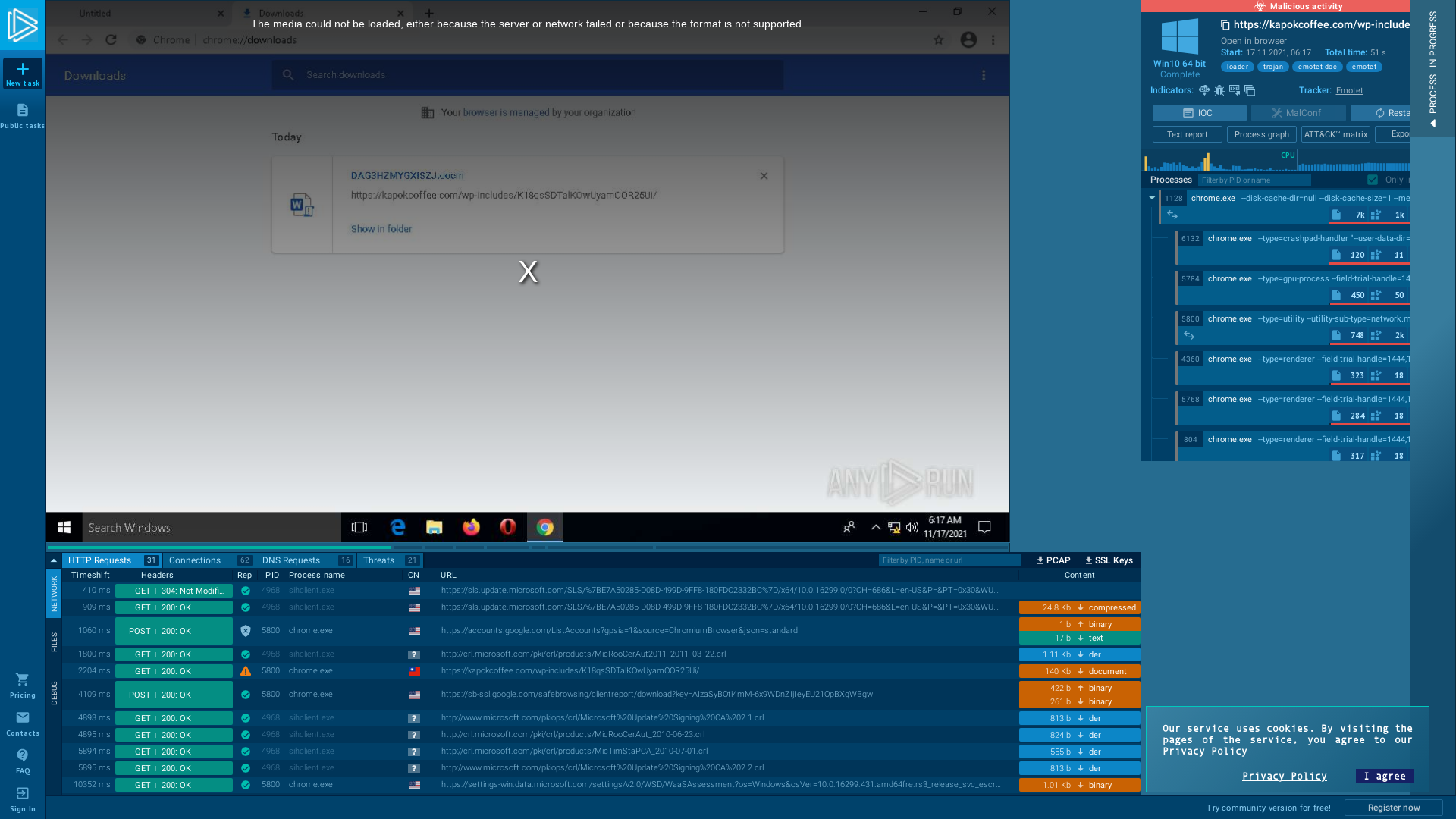Screen dimensions: 1456x819
Task: Collapse the chrome.exe 1128 process tree
Action: pos(1152,198)
